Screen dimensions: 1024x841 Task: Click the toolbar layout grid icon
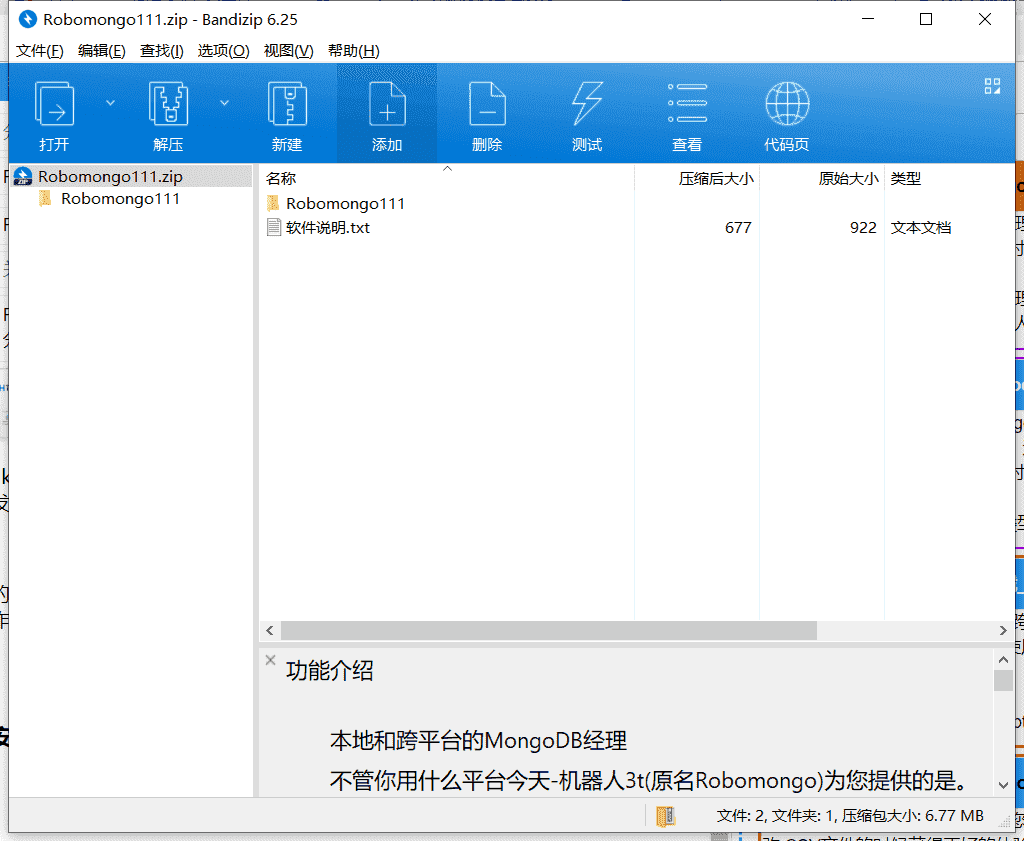point(992,86)
